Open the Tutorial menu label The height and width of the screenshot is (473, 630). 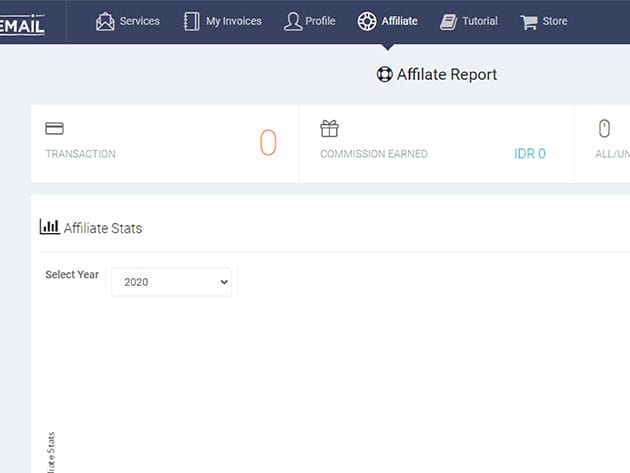[480, 21]
